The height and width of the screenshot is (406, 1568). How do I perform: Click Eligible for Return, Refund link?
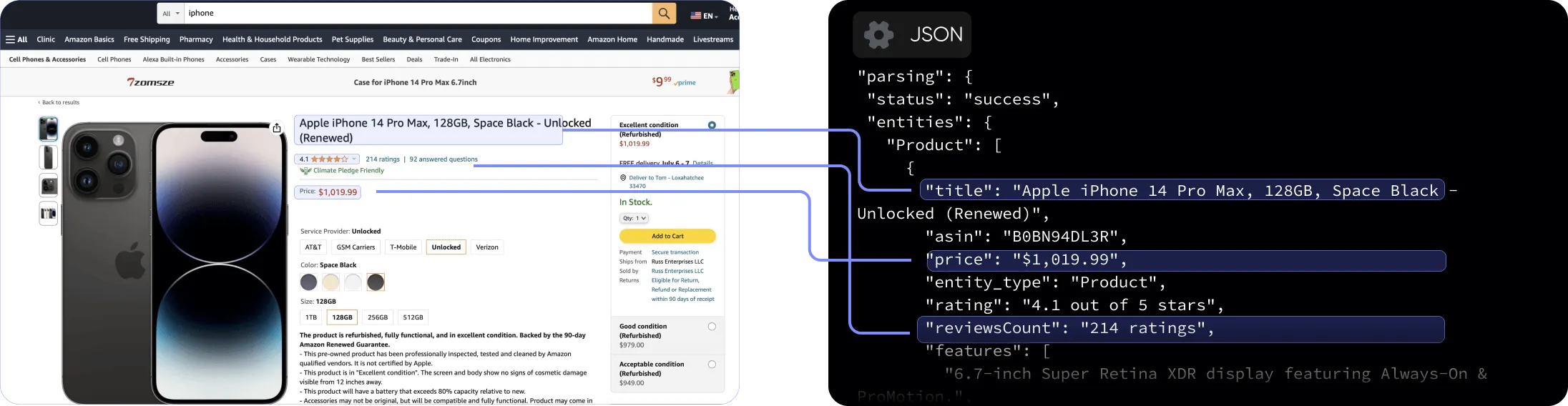pyautogui.click(x=675, y=280)
